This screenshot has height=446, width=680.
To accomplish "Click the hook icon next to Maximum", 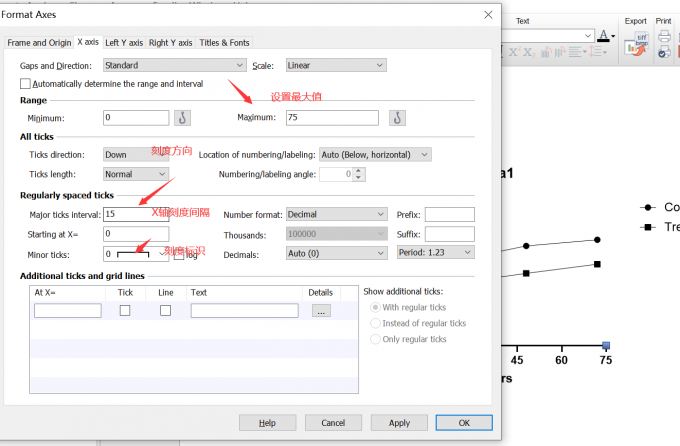I will tap(398, 118).
